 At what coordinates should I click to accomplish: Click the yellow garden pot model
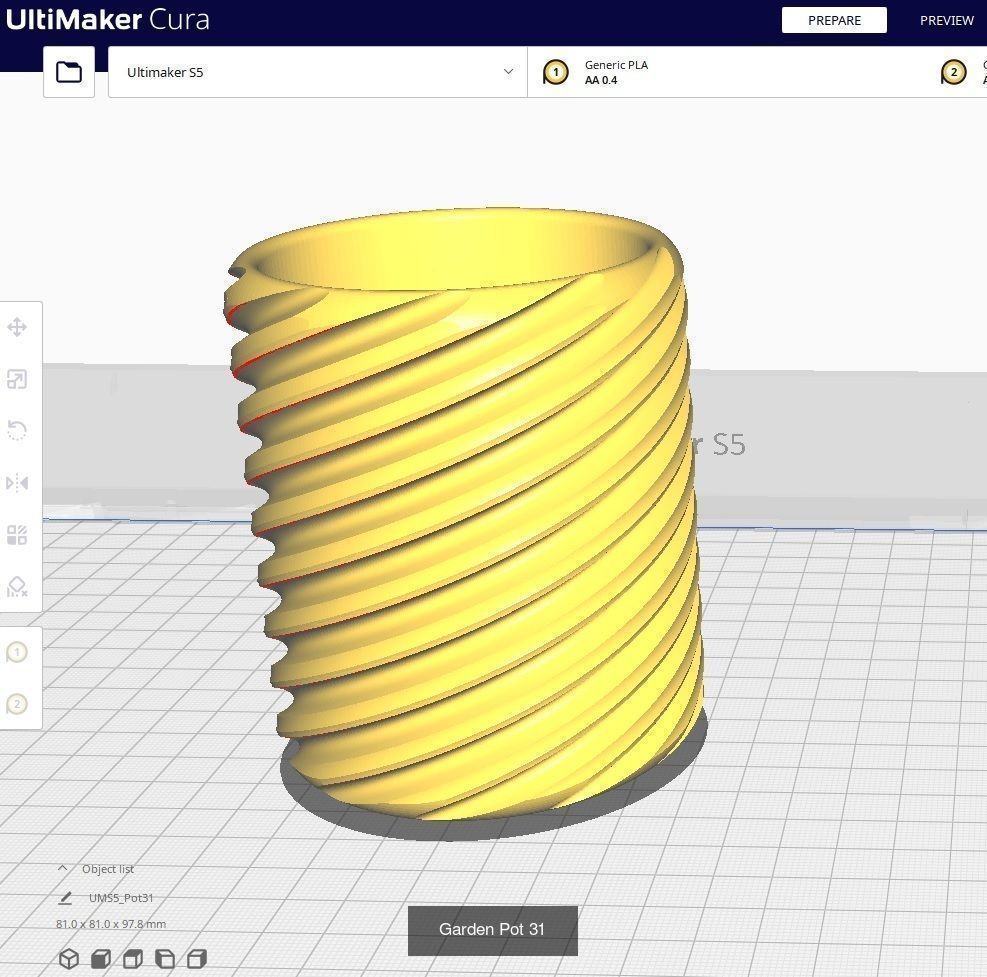(x=466, y=516)
